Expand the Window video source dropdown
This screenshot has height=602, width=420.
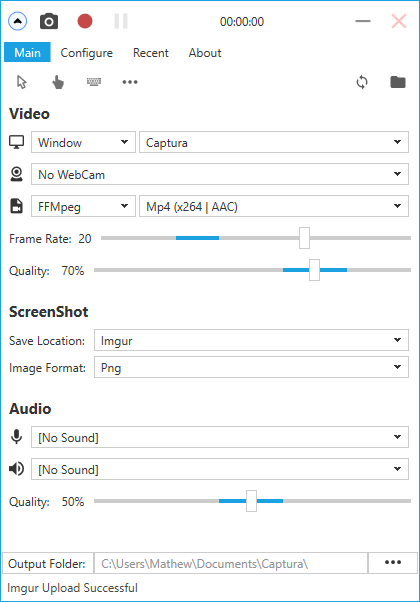tap(83, 142)
